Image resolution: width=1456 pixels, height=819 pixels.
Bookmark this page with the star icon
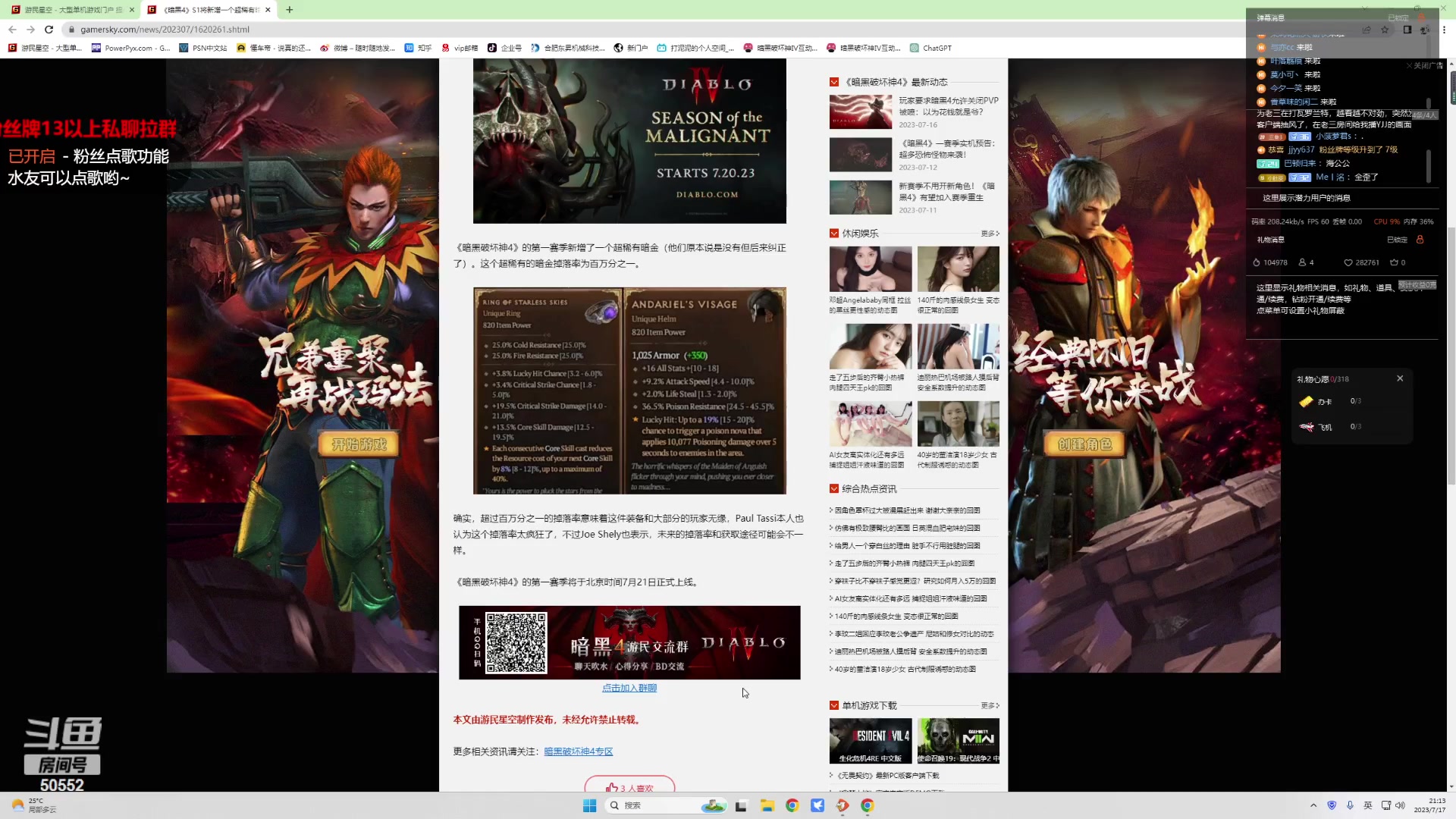tap(1385, 30)
